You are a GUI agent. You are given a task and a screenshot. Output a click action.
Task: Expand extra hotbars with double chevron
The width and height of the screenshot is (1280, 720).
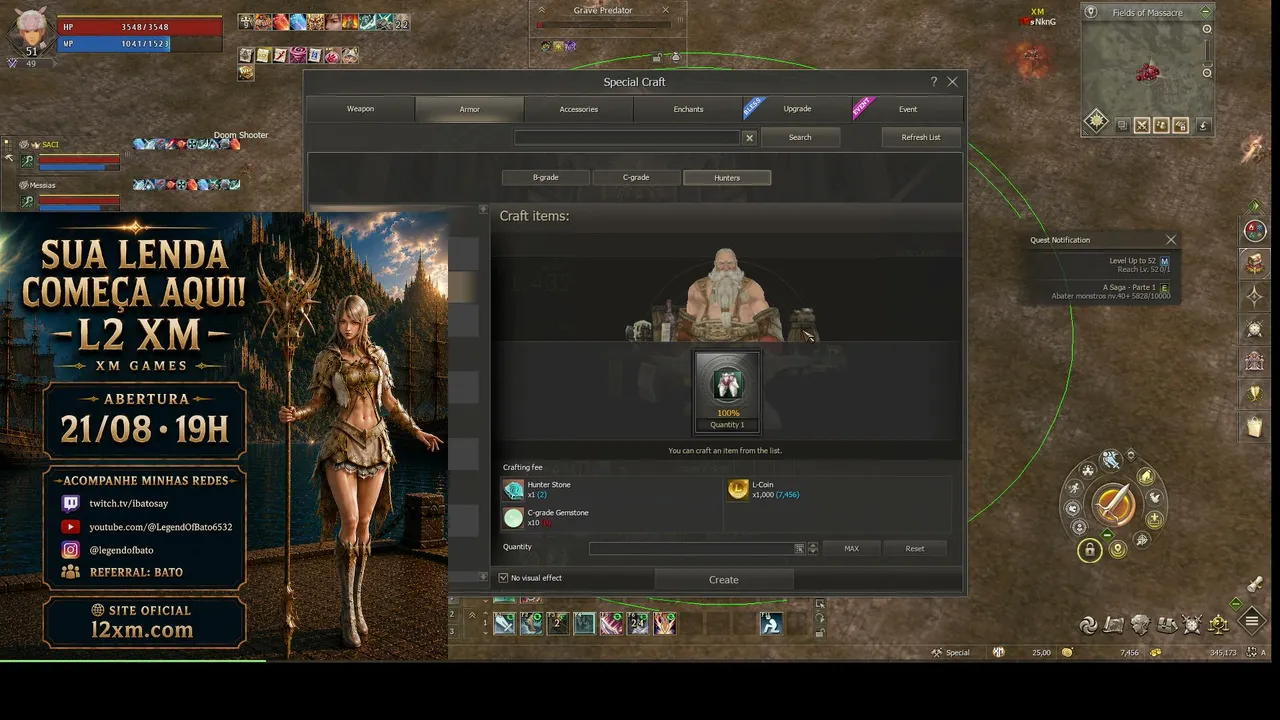(472, 615)
